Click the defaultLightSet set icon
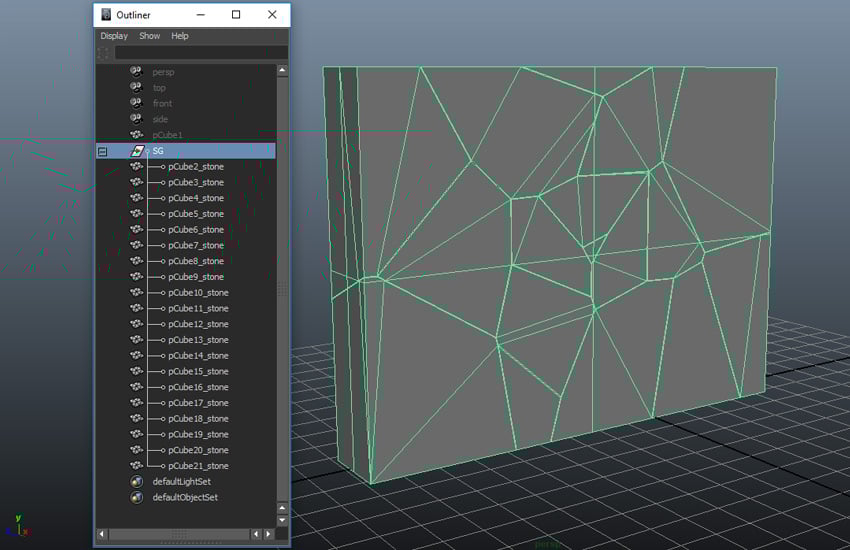Image resolution: width=850 pixels, height=550 pixels. 136,481
